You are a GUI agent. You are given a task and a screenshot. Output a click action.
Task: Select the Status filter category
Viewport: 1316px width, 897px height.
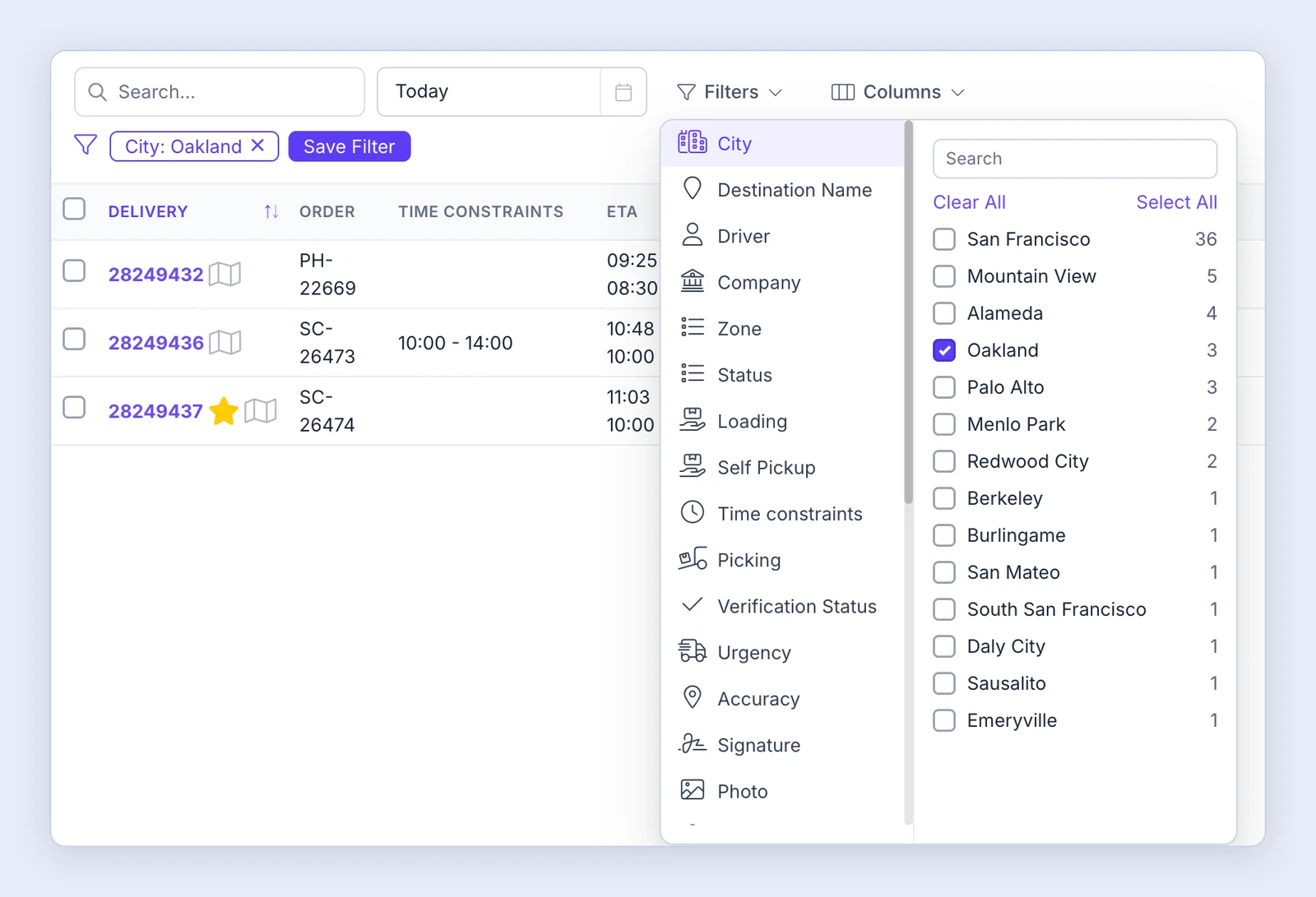782,375
